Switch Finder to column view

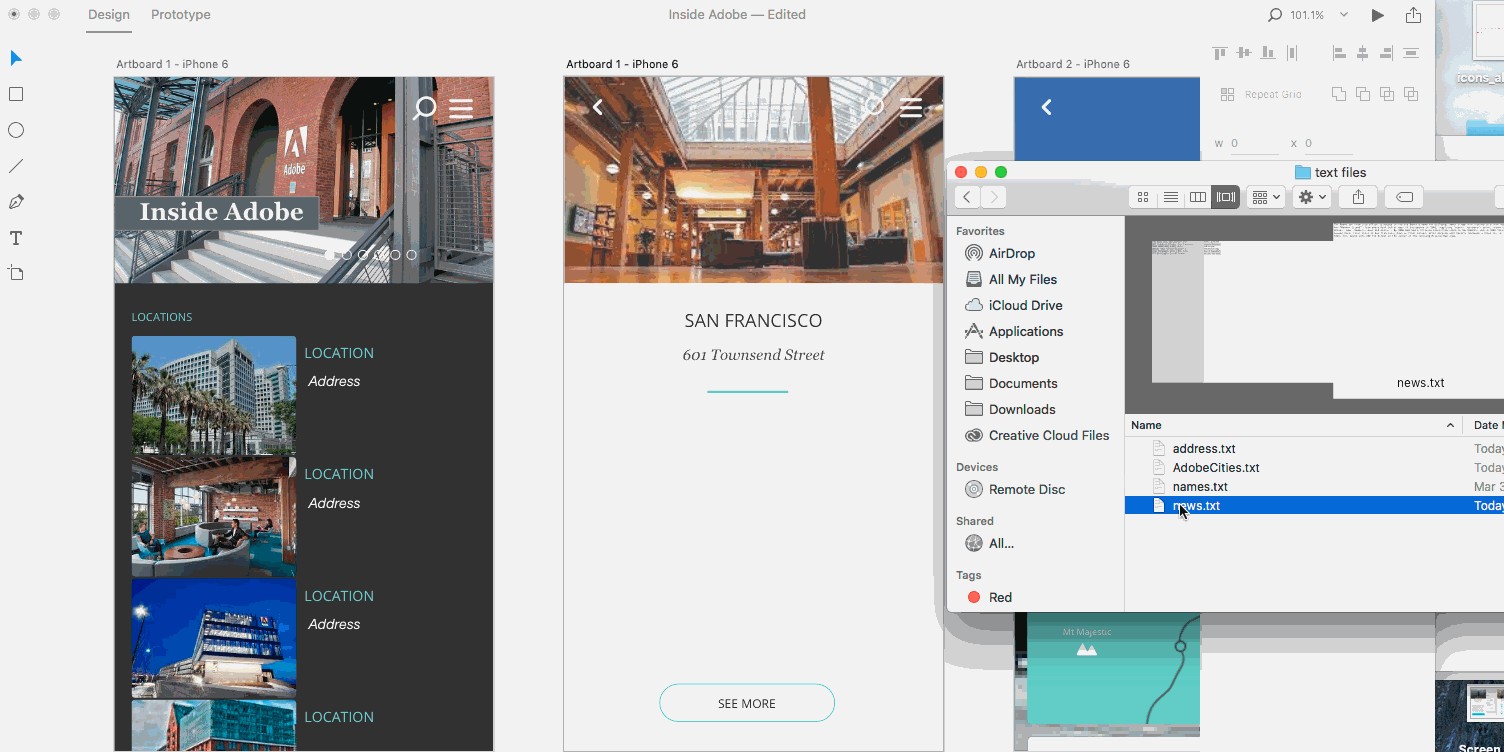1197,197
